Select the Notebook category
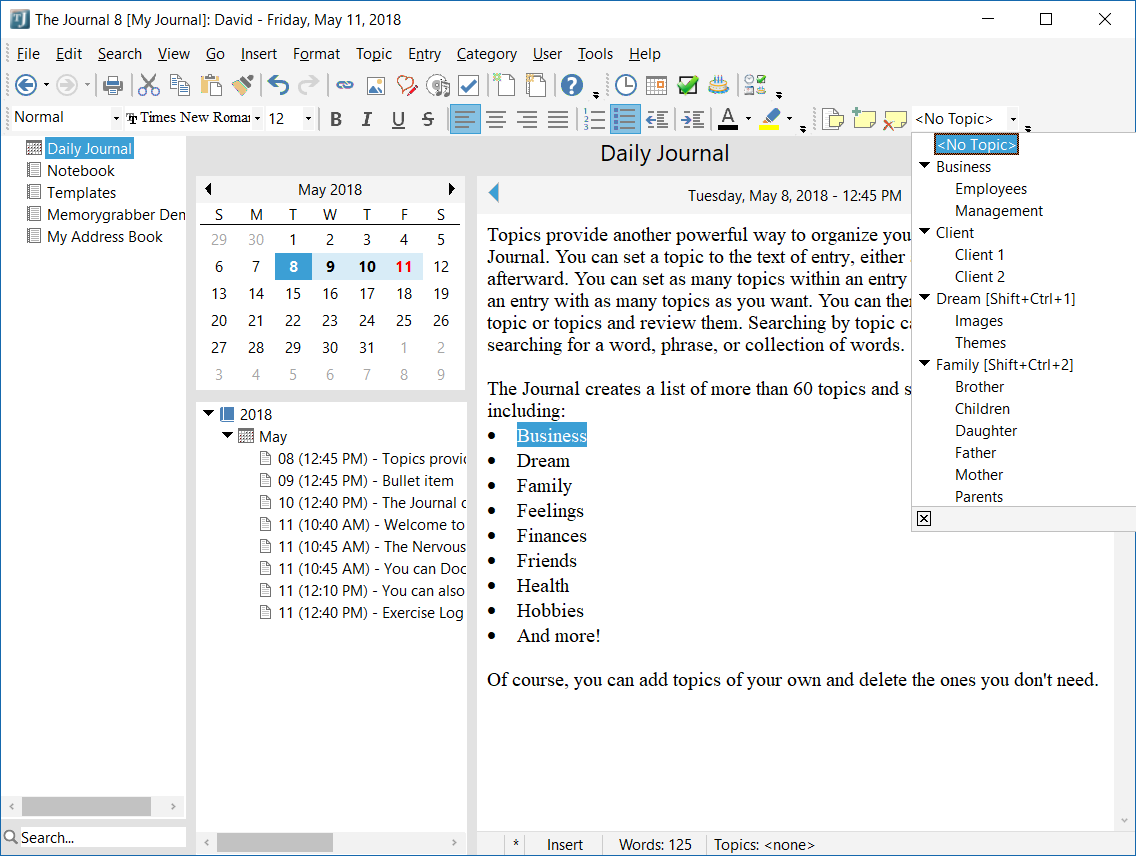The image size is (1136, 856). coord(80,171)
